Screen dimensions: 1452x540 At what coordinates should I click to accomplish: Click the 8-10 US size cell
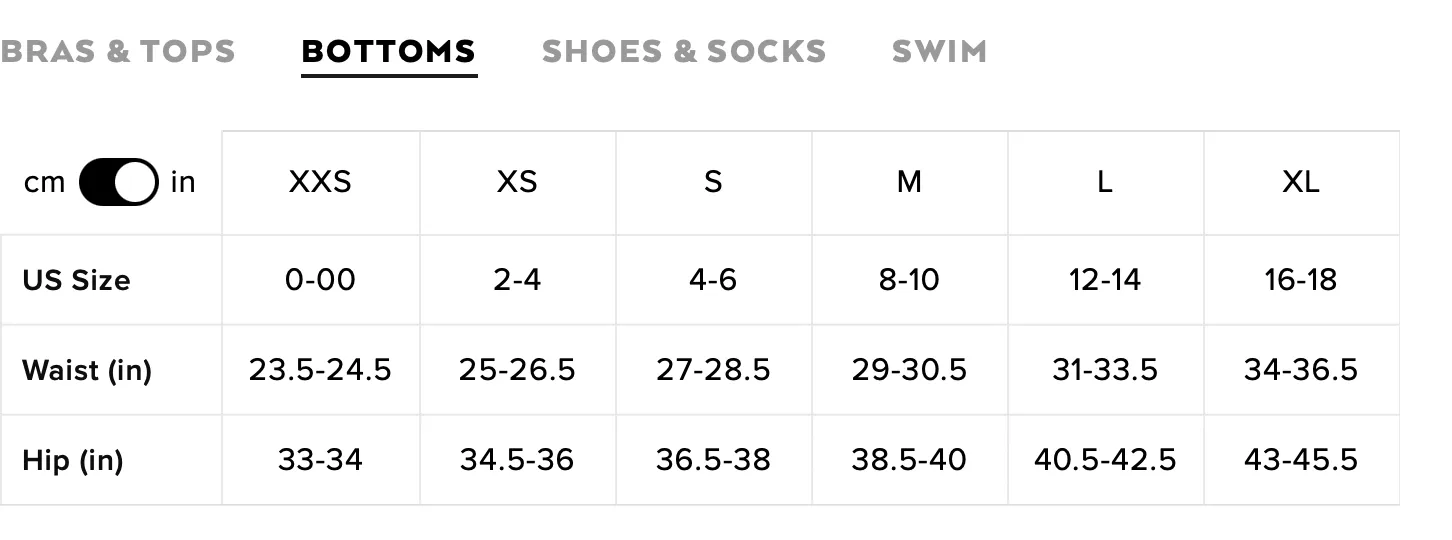pos(909,280)
